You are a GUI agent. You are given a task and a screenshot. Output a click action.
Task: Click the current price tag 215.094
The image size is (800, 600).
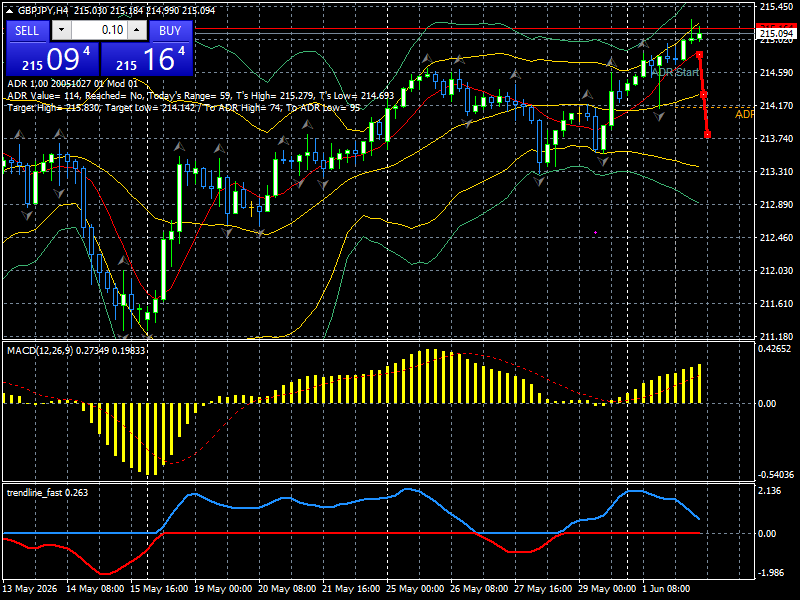tap(777, 34)
